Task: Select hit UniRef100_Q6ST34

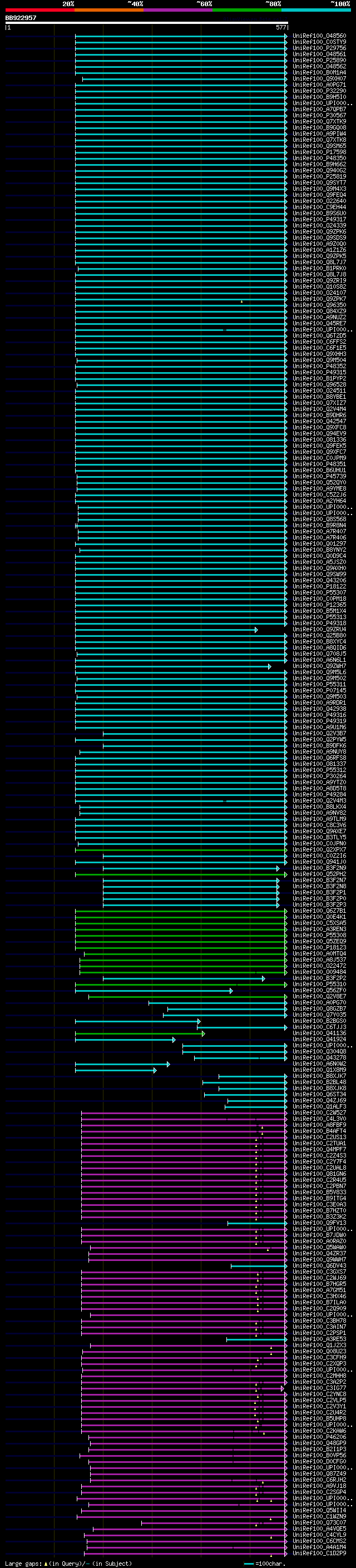Action: (319, 1095)
